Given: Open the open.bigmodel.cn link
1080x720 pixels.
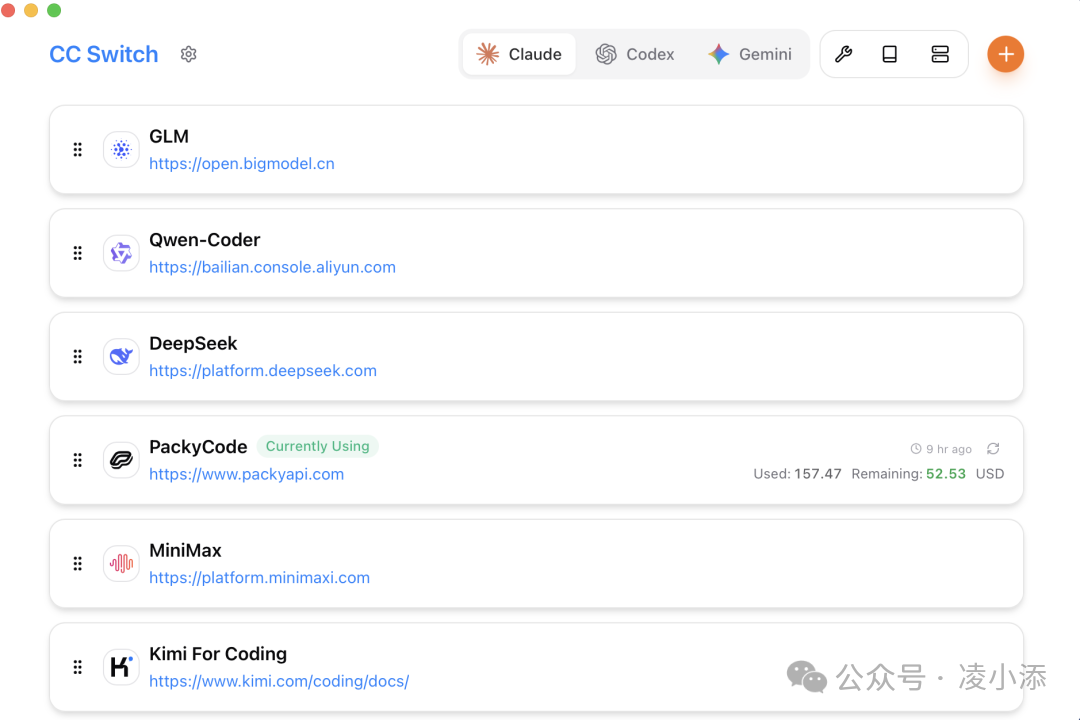Looking at the screenshot, I should 242,164.
